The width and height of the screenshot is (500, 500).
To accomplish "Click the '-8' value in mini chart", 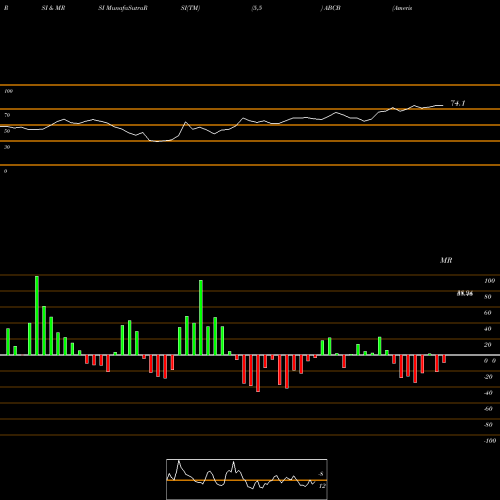I will [321, 474].
